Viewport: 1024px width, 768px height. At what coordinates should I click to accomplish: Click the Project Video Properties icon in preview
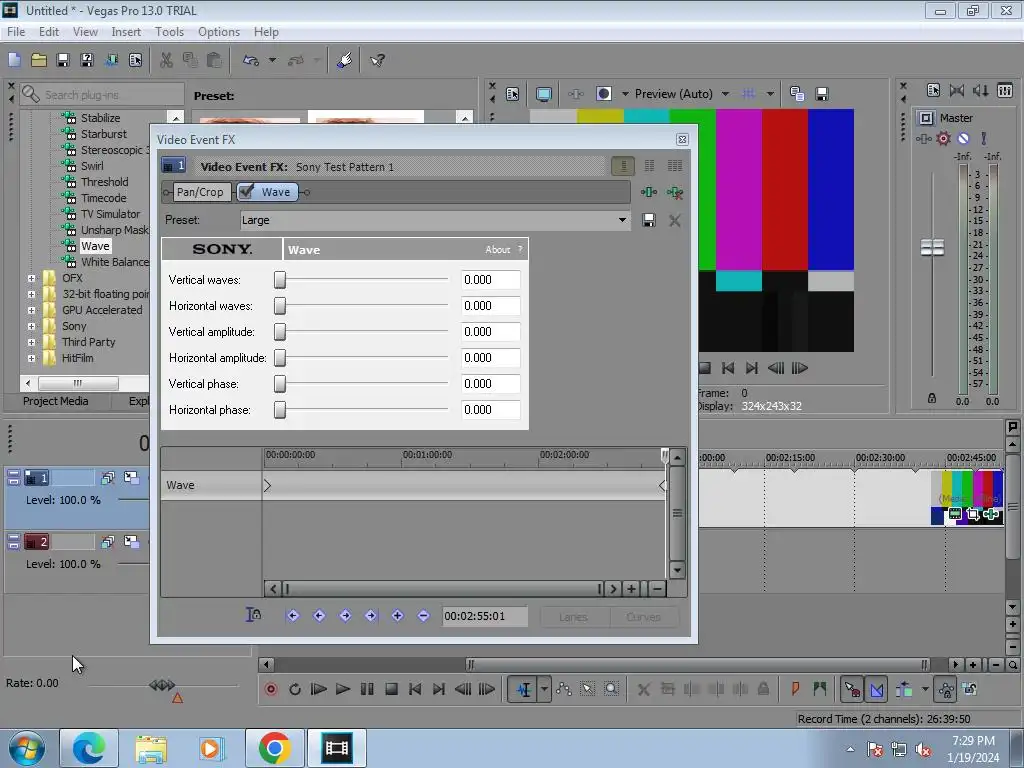pos(513,94)
